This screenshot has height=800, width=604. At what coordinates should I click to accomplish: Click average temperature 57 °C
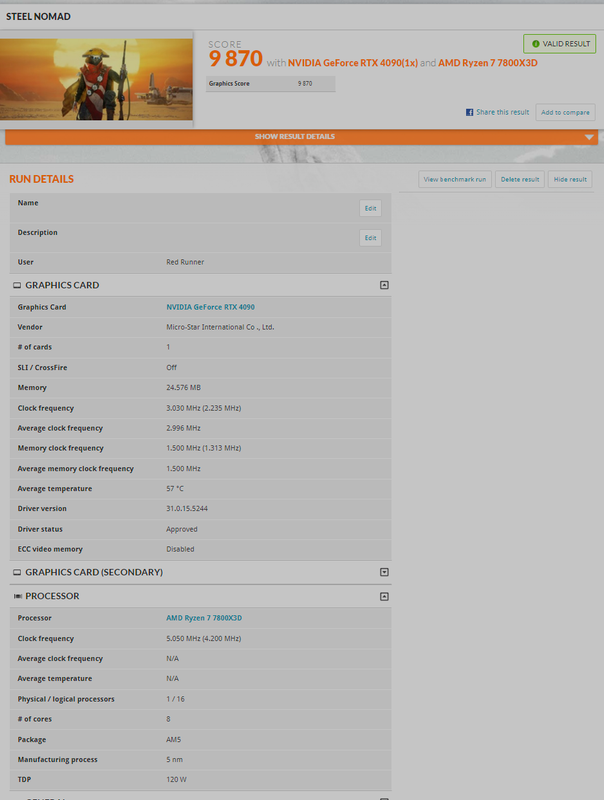[174, 489]
